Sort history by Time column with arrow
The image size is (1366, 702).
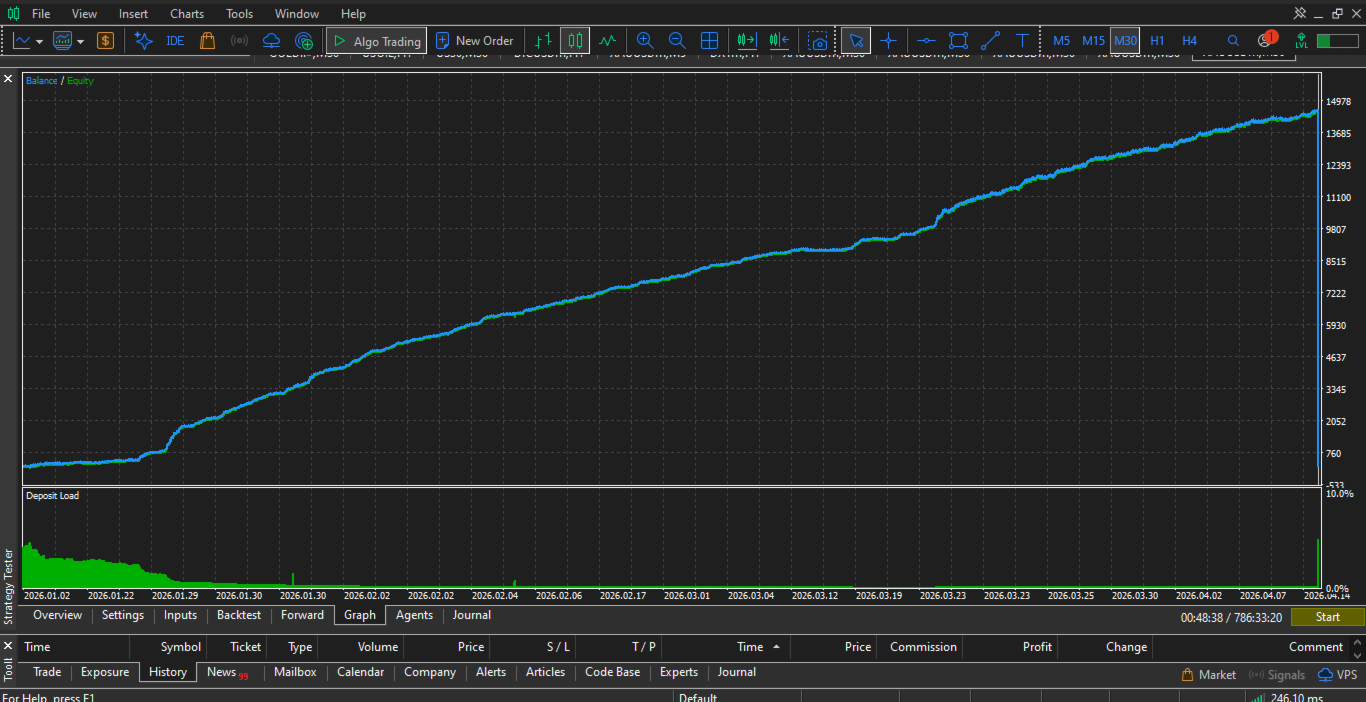(x=756, y=647)
